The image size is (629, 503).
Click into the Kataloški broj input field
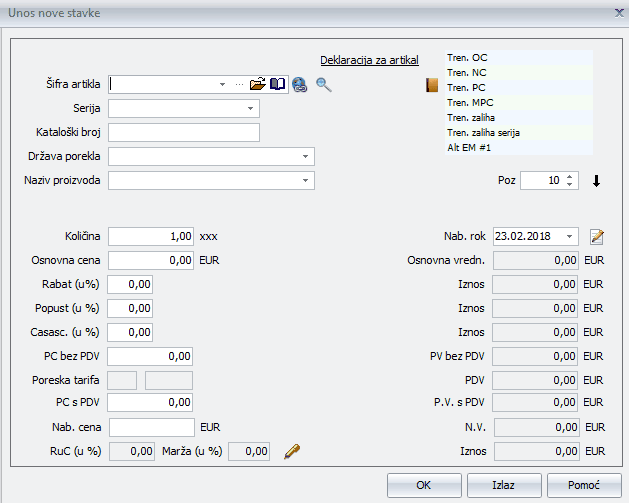coord(184,133)
